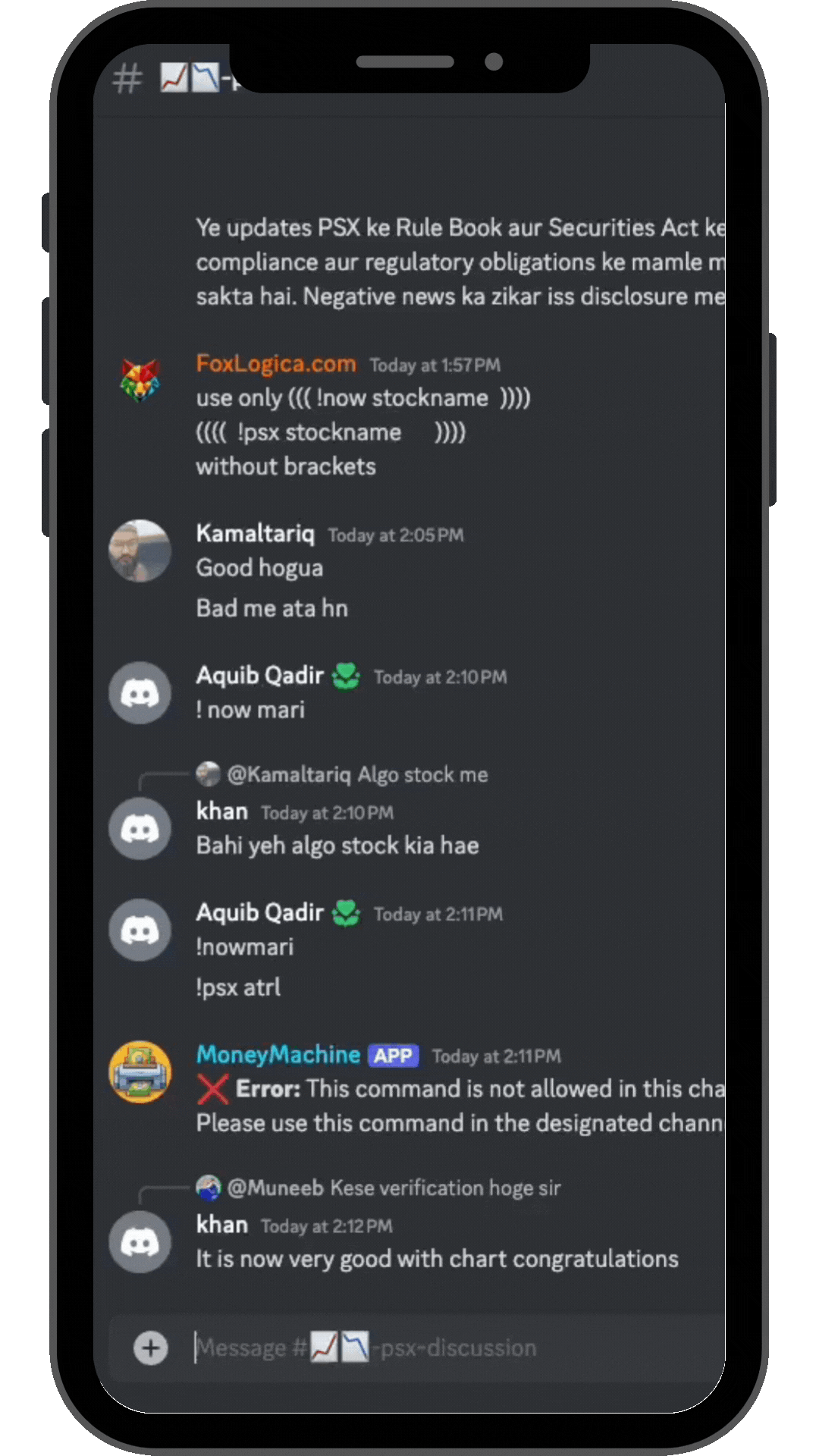The height and width of the screenshot is (1456, 819).
Task: Tap the chart emoji channel name in header
Action: (191, 78)
